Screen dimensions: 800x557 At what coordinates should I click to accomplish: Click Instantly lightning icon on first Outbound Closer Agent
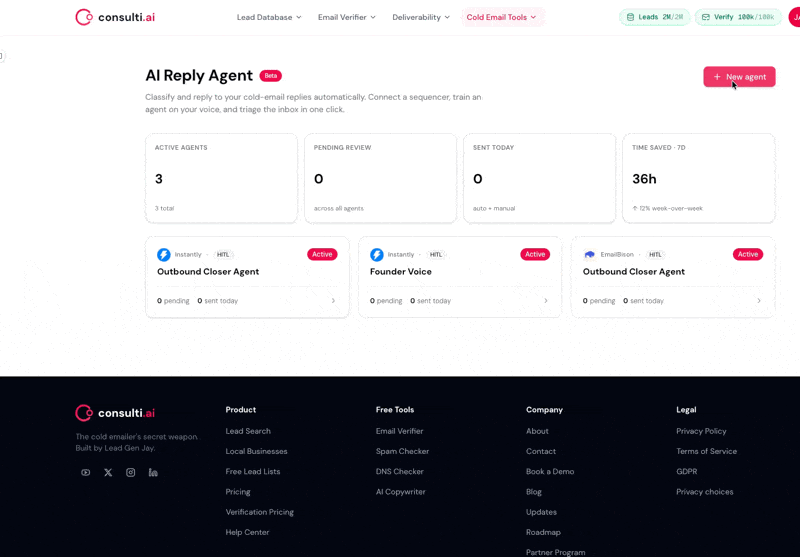coord(164,254)
